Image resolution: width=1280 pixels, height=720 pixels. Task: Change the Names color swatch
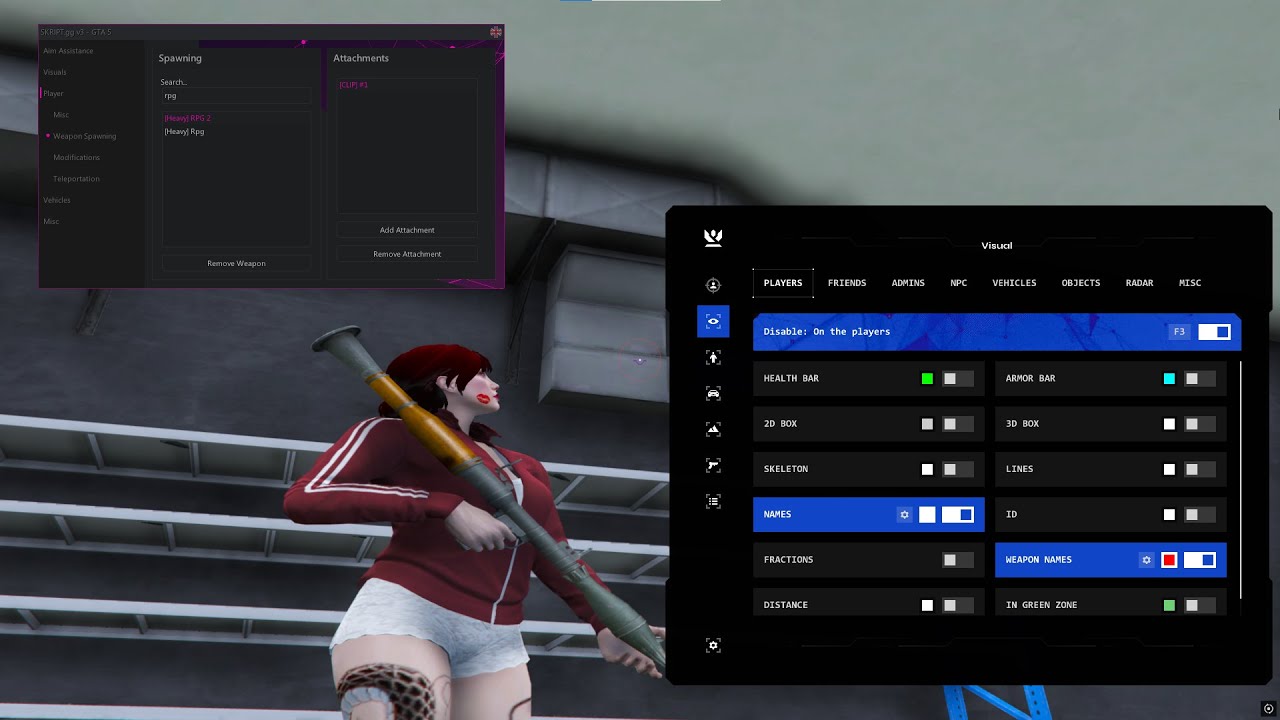click(927, 514)
